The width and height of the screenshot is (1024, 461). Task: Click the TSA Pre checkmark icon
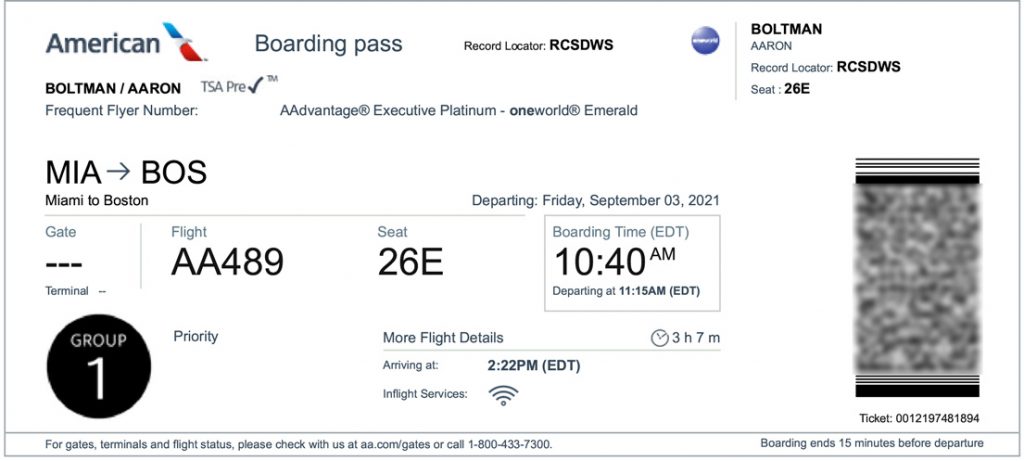click(257, 86)
